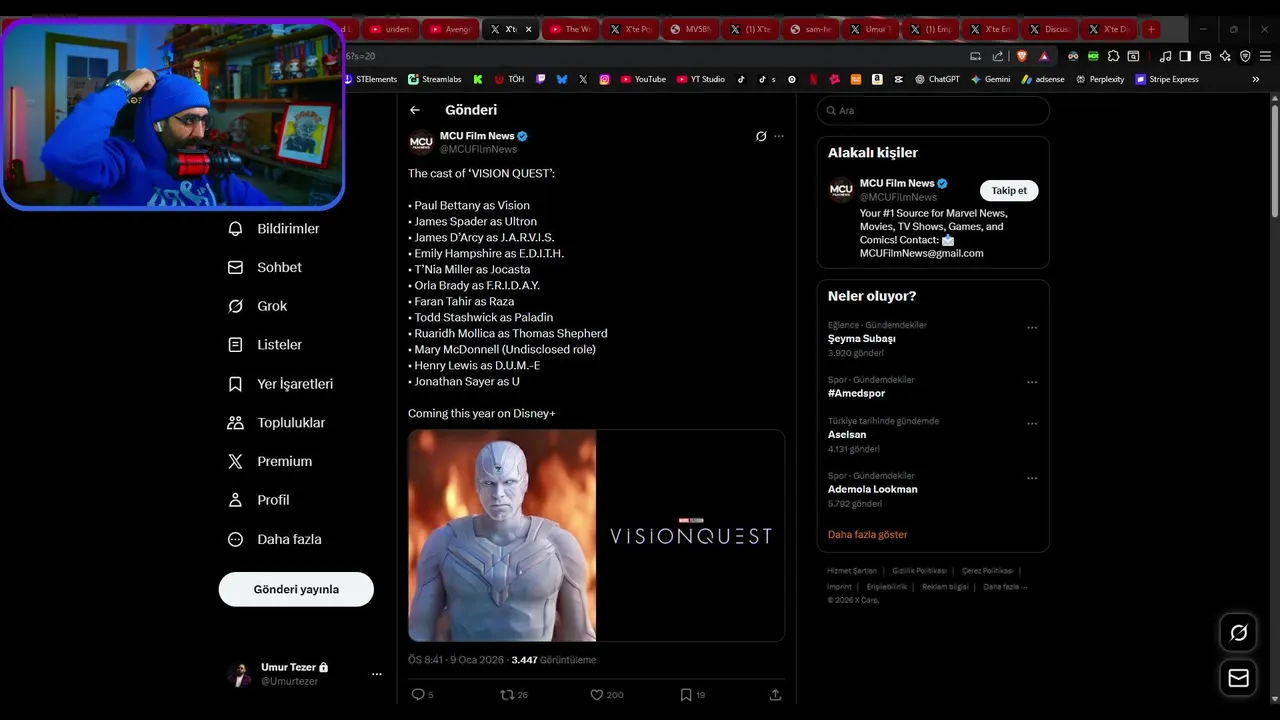
Task: Open Sohbet messages in sidebar
Action: [265, 267]
